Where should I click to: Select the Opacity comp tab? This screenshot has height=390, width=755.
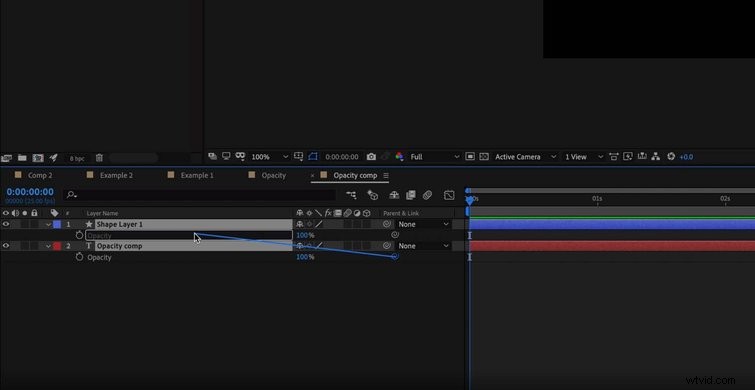[355, 175]
